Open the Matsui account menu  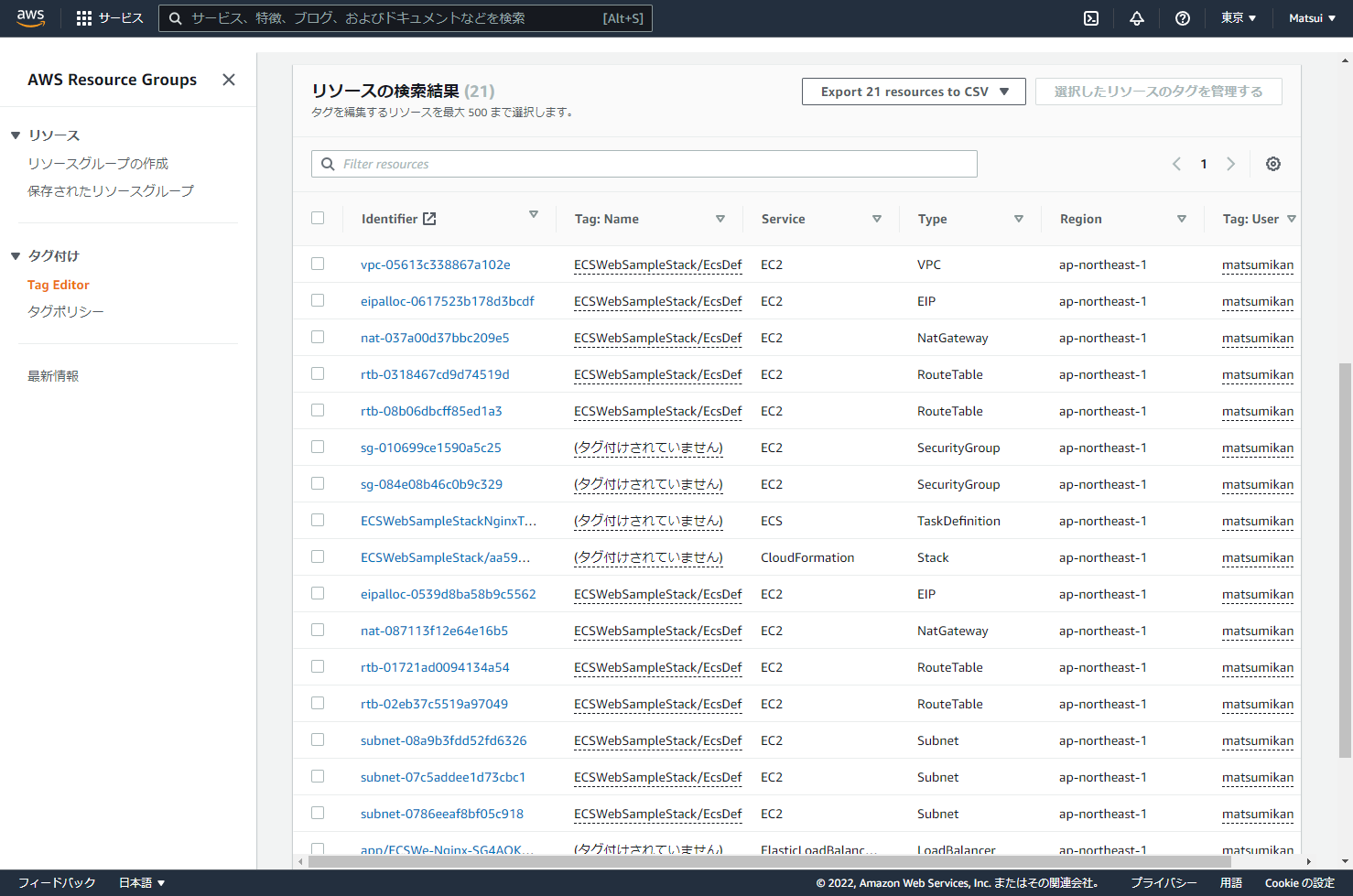1312,18
